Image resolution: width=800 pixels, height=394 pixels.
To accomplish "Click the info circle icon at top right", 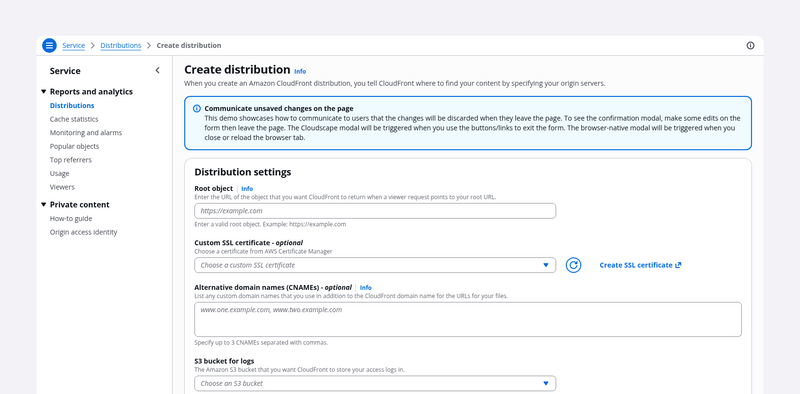I will pyautogui.click(x=750, y=45).
